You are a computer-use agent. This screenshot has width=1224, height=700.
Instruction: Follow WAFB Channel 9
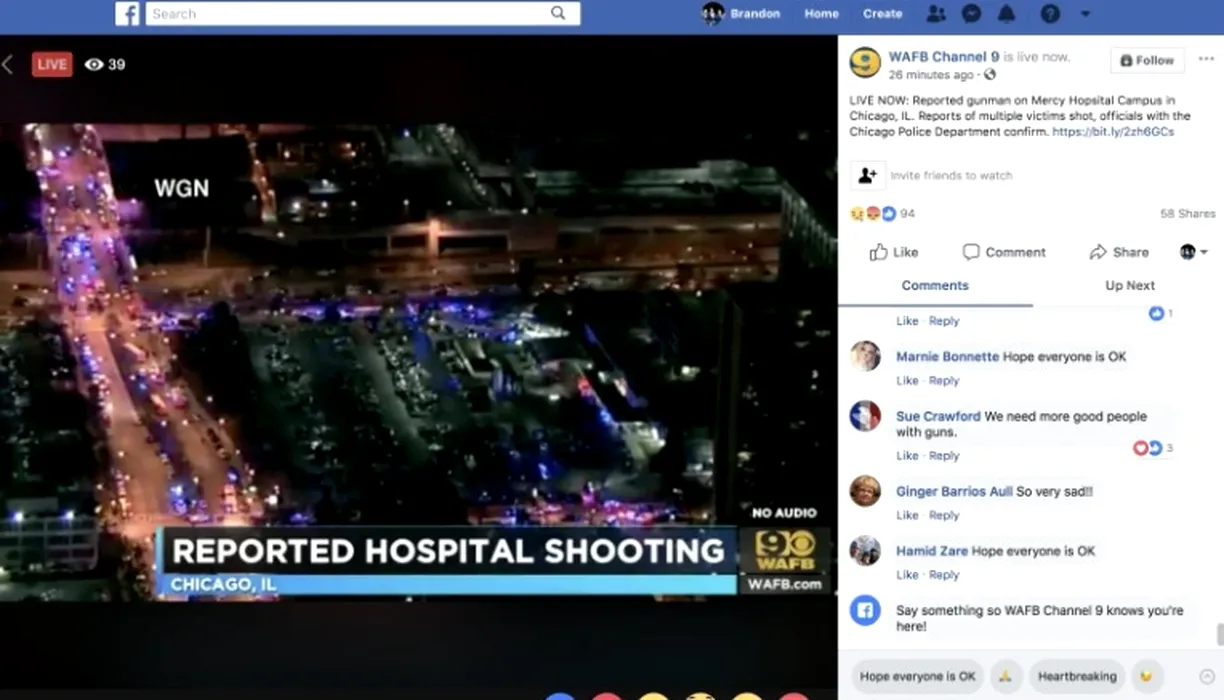pyautogui.click(x=1147, y=61)
